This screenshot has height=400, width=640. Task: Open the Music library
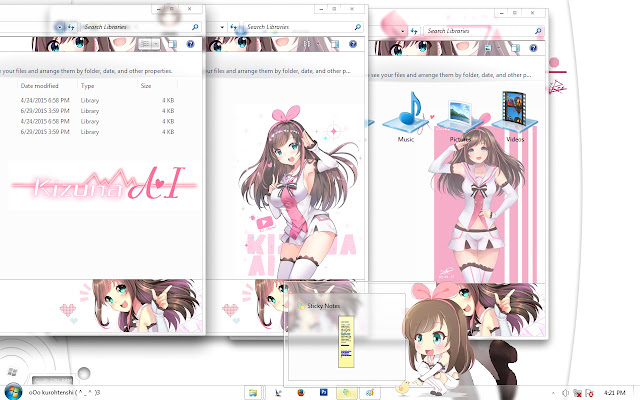pos(406,118)
